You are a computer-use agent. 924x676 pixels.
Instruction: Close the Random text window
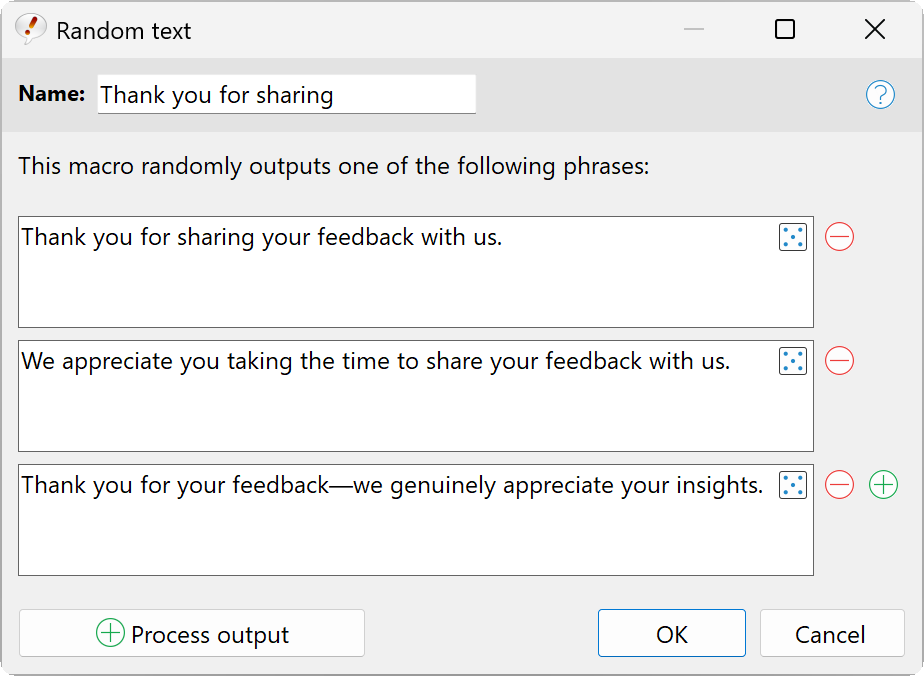pos(875,29)
